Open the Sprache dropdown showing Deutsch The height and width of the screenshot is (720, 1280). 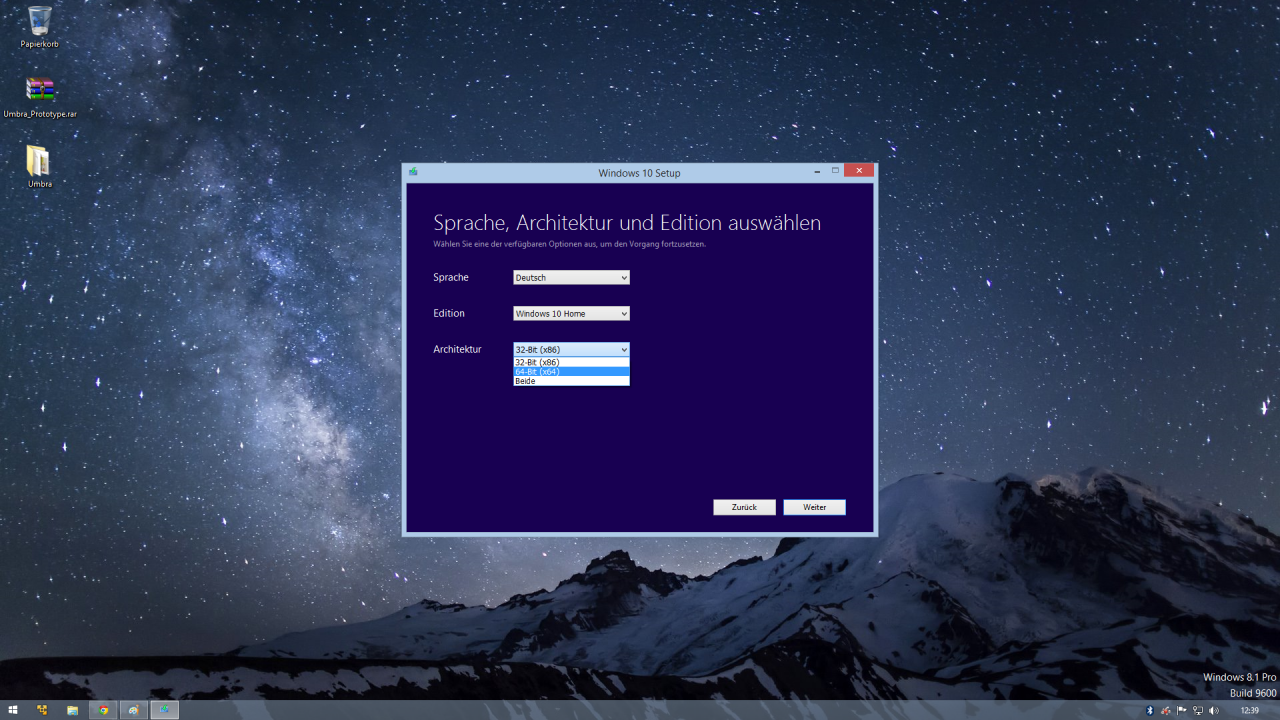pyautogui.click(x=571, y=277)
